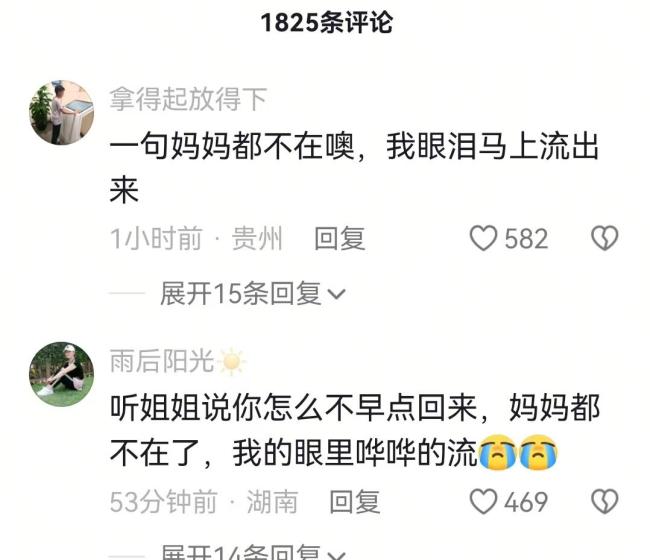Select the comment text 听姐姐说你怎么不早点回来
This screenshot has height=560, width=650.
click(293, 407)
